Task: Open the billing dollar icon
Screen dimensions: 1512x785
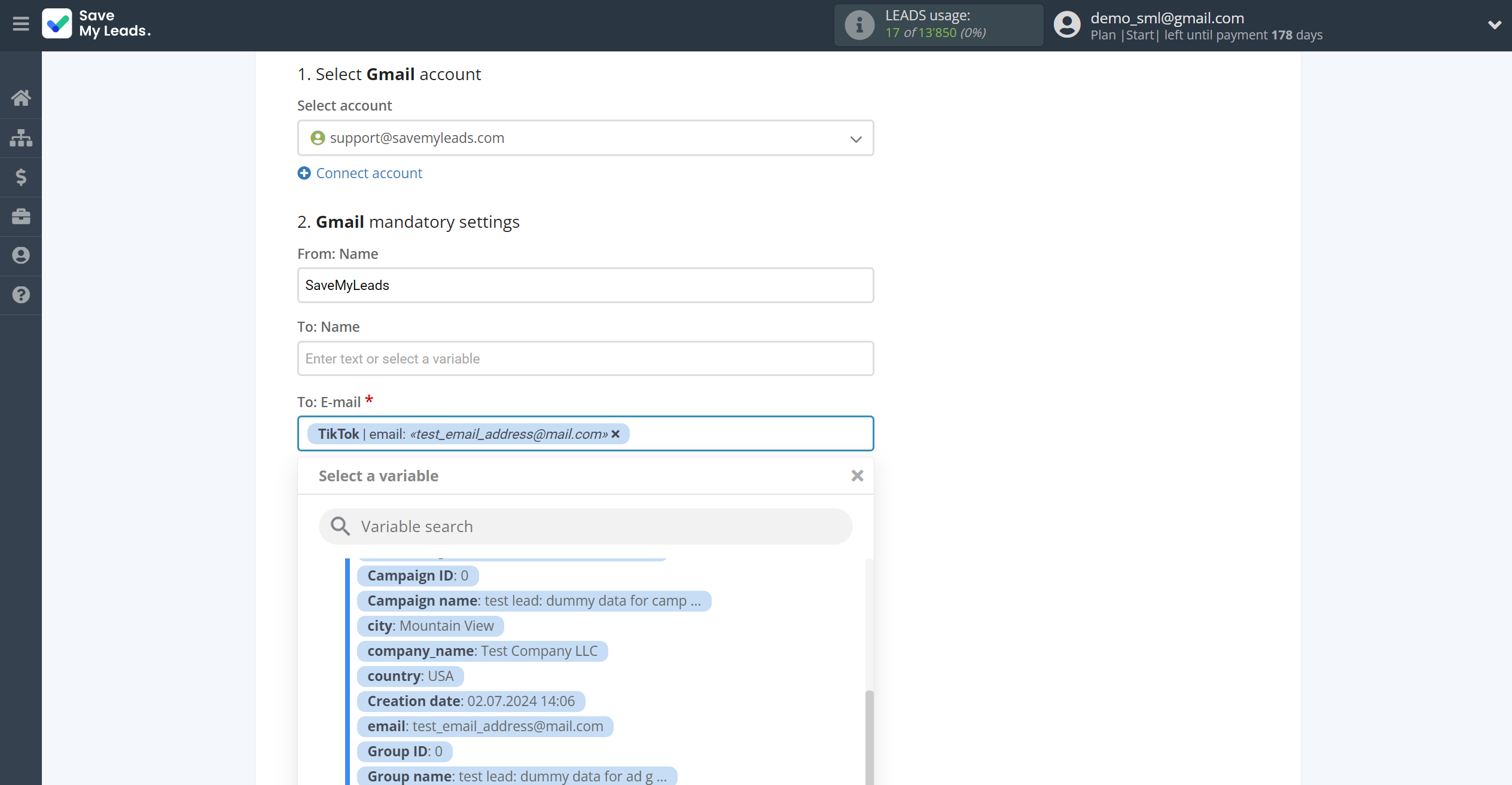Action: (21, 177)
